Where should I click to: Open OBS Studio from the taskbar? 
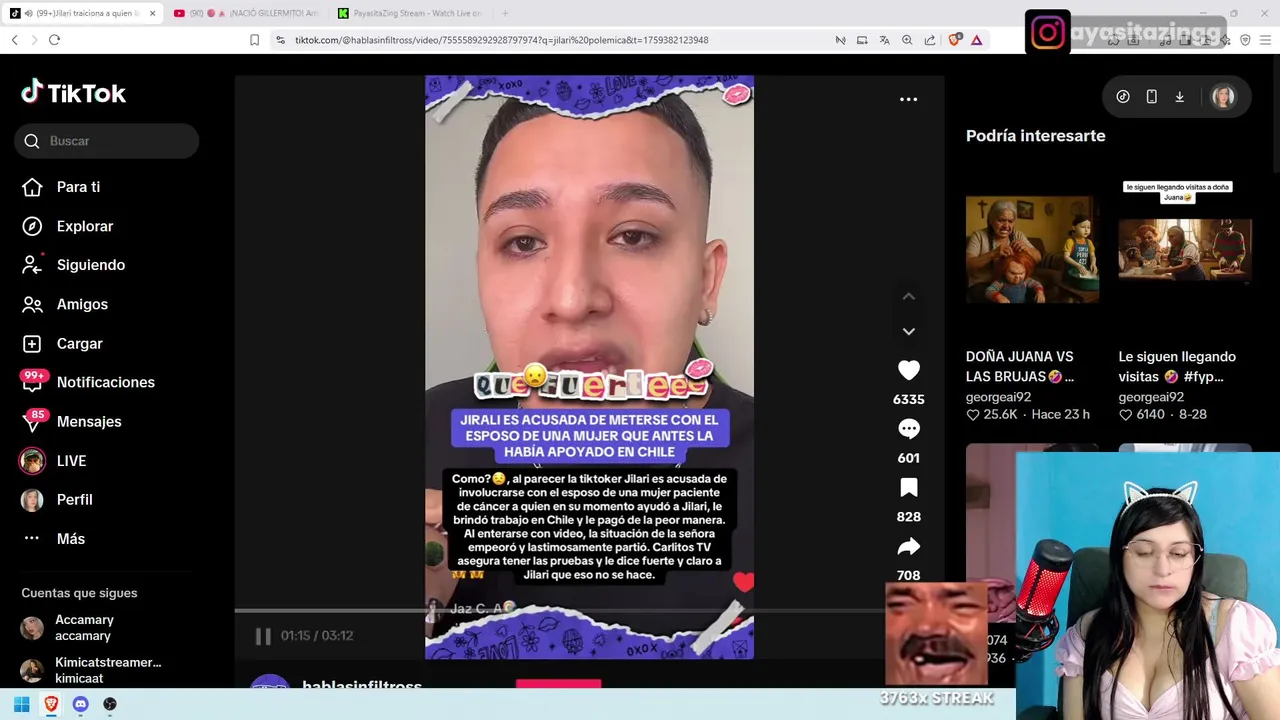coord(110,704)
